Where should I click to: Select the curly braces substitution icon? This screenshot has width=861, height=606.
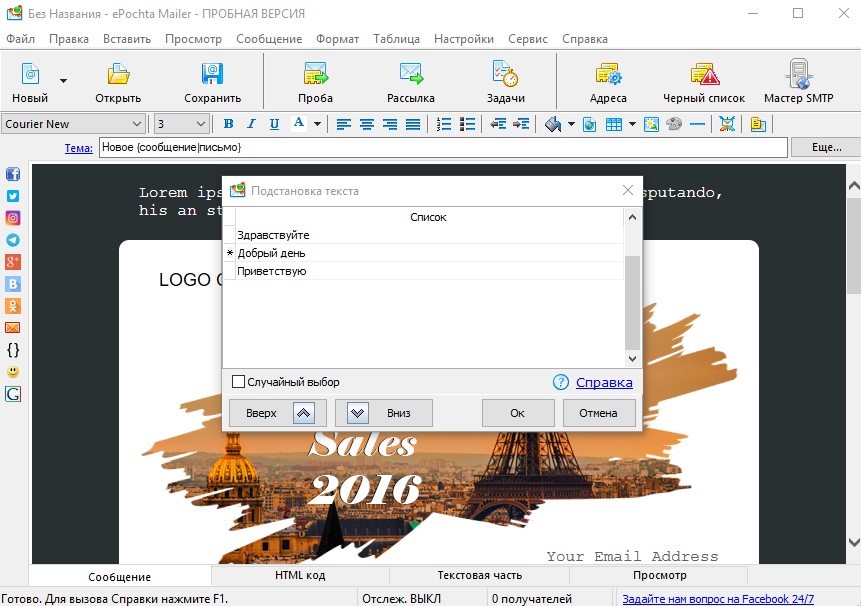coord(13,350)
